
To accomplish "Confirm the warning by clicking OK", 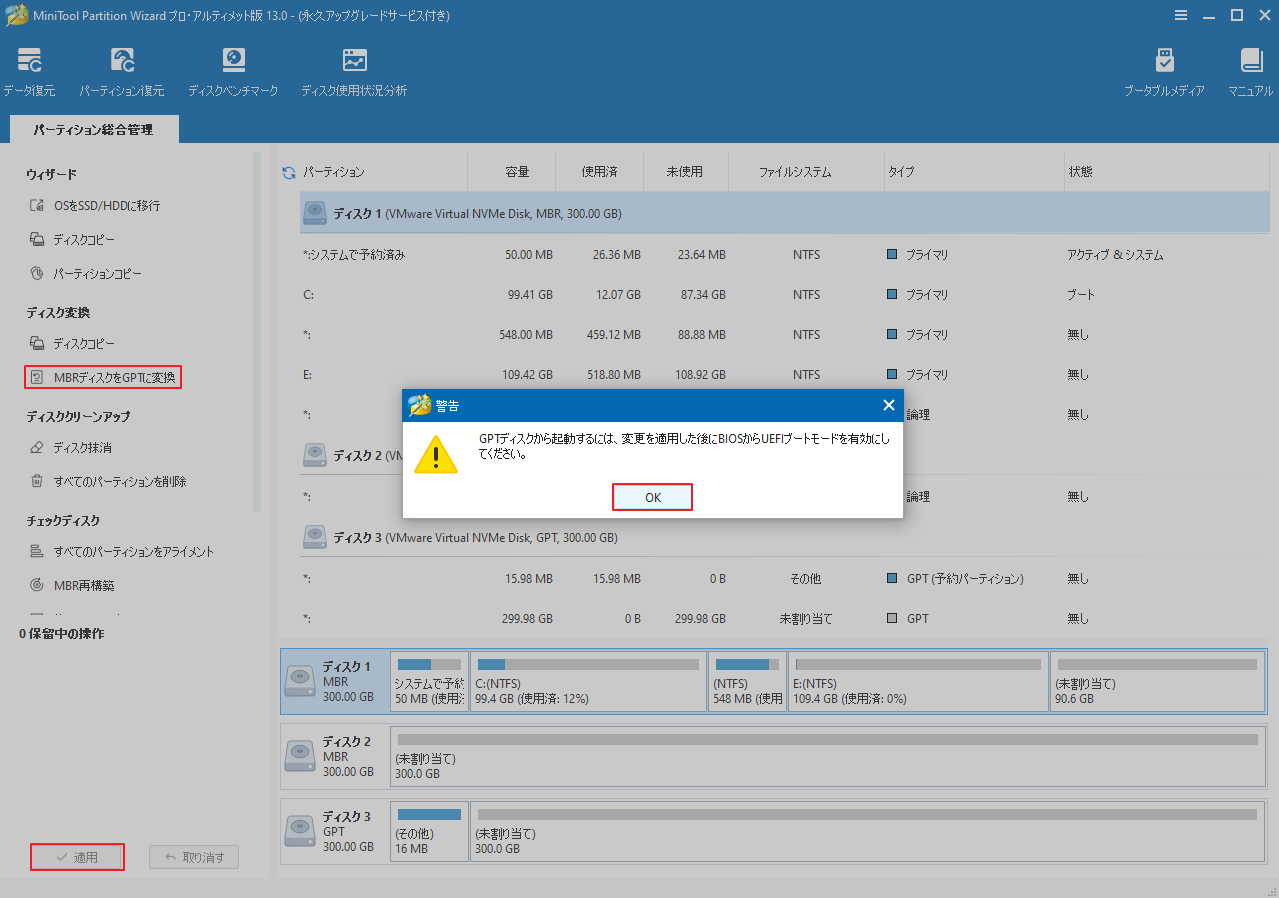I will 652,496.
